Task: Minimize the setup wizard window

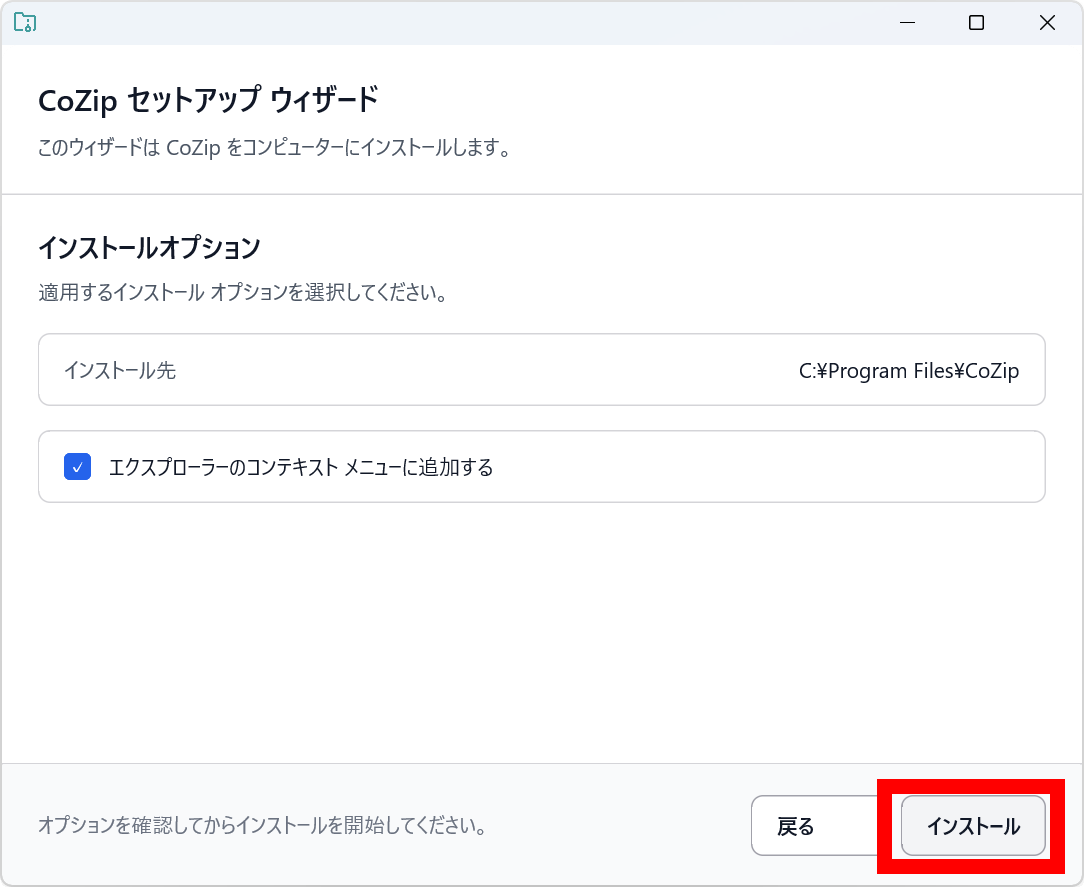Action: 907,23
